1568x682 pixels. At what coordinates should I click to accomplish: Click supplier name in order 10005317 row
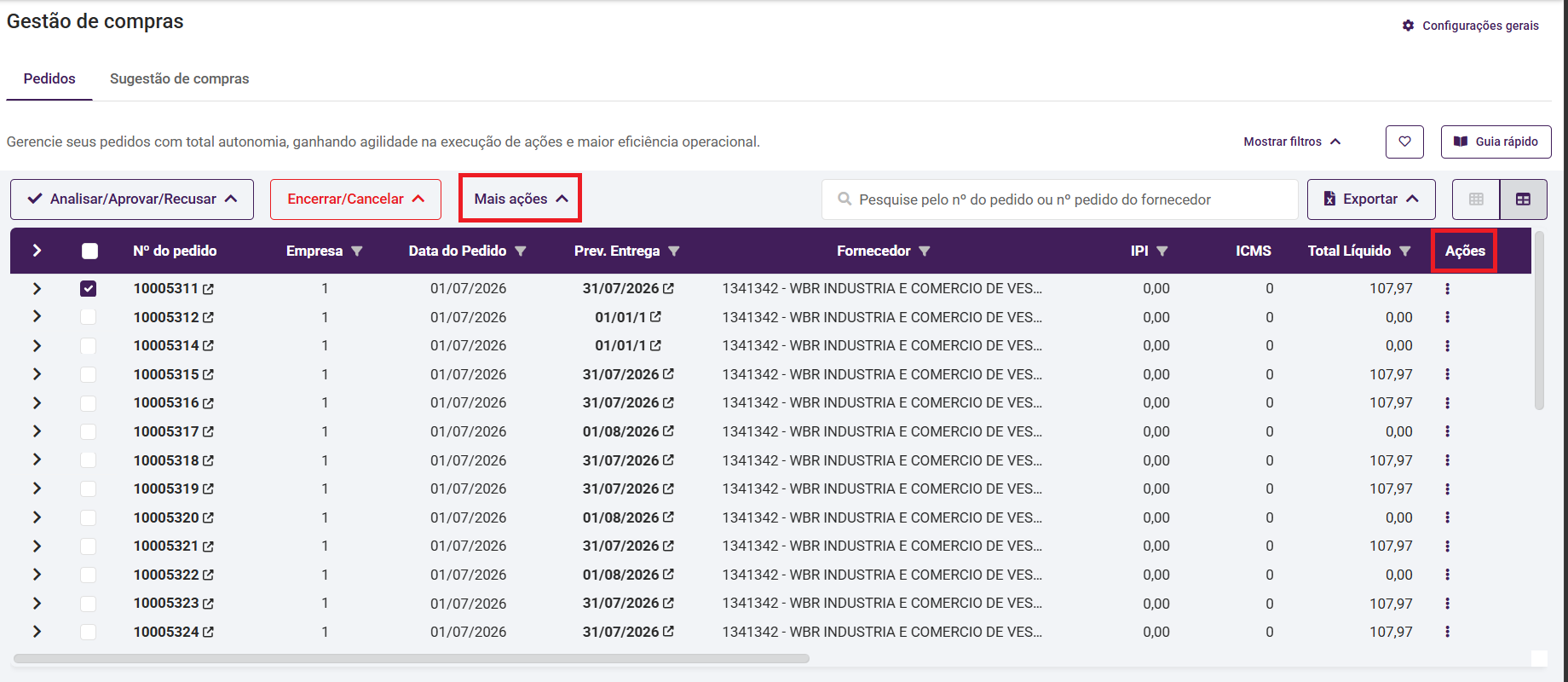pyautogui.click(x=882, y=431)
